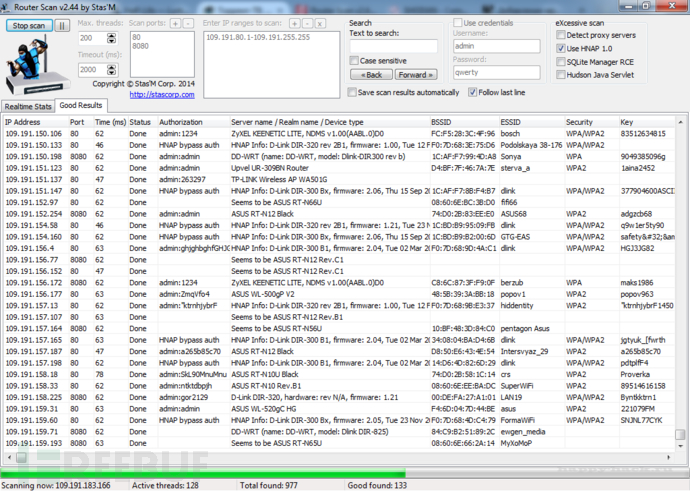Sort by the Port column header
Image resolution: width=690 pixels, height=491 pixels.
pyautogui.click(x=81, y=122)
